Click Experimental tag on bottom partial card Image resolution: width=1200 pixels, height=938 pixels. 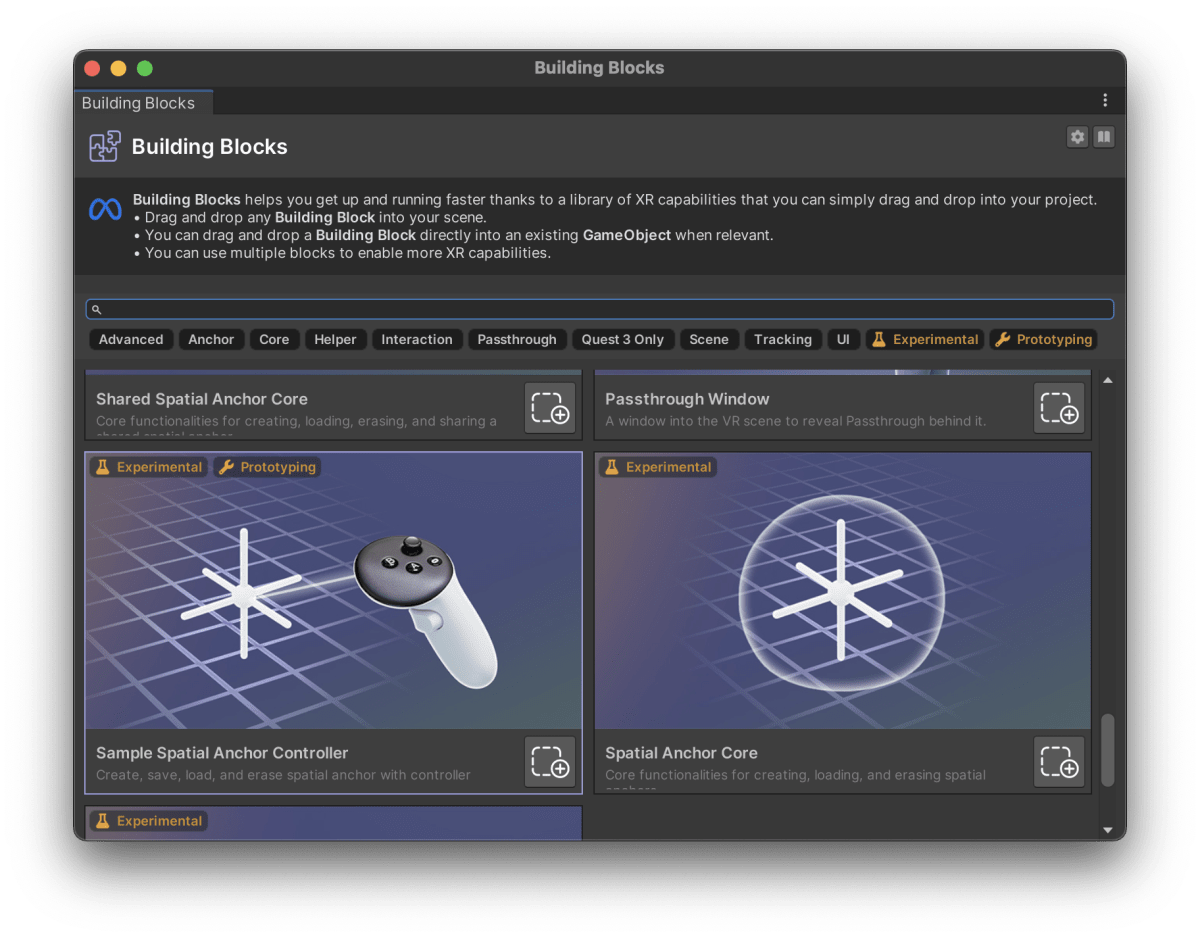coord(149,821)
